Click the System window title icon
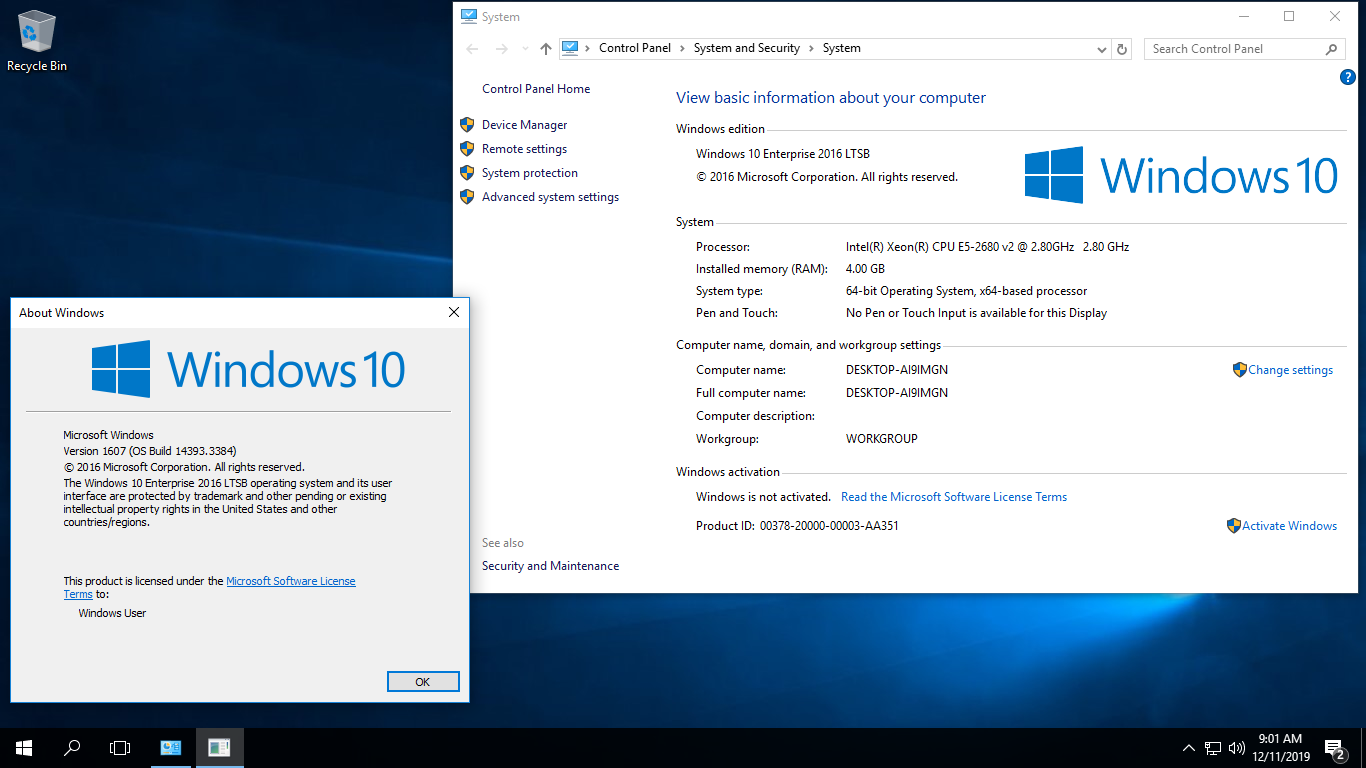 (469, 16)
